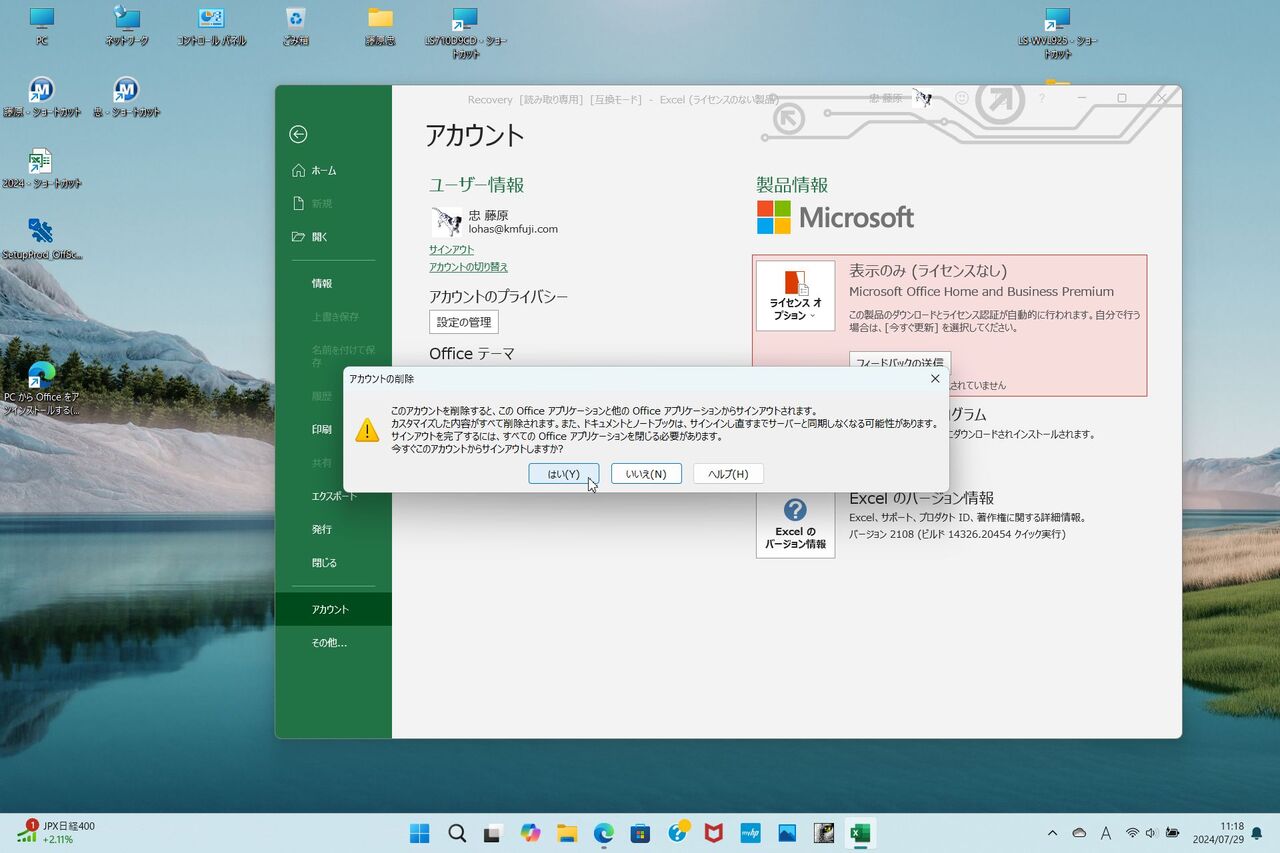The height and width of the screenshot is (853, 1280).
Task: Click the 表示のみ (ライセンスなし) heading
Action: (928, 271)
